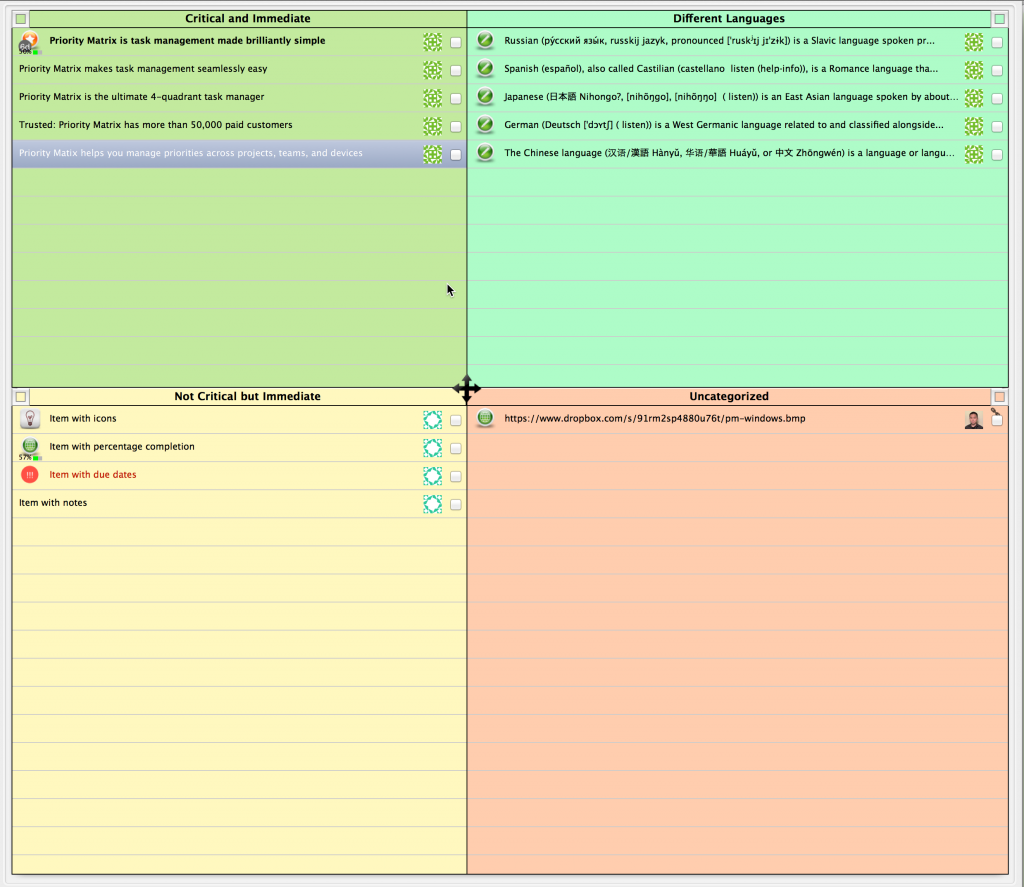
Task: Check the checkbox on the Japanese language item
Action: coord(997,98)
